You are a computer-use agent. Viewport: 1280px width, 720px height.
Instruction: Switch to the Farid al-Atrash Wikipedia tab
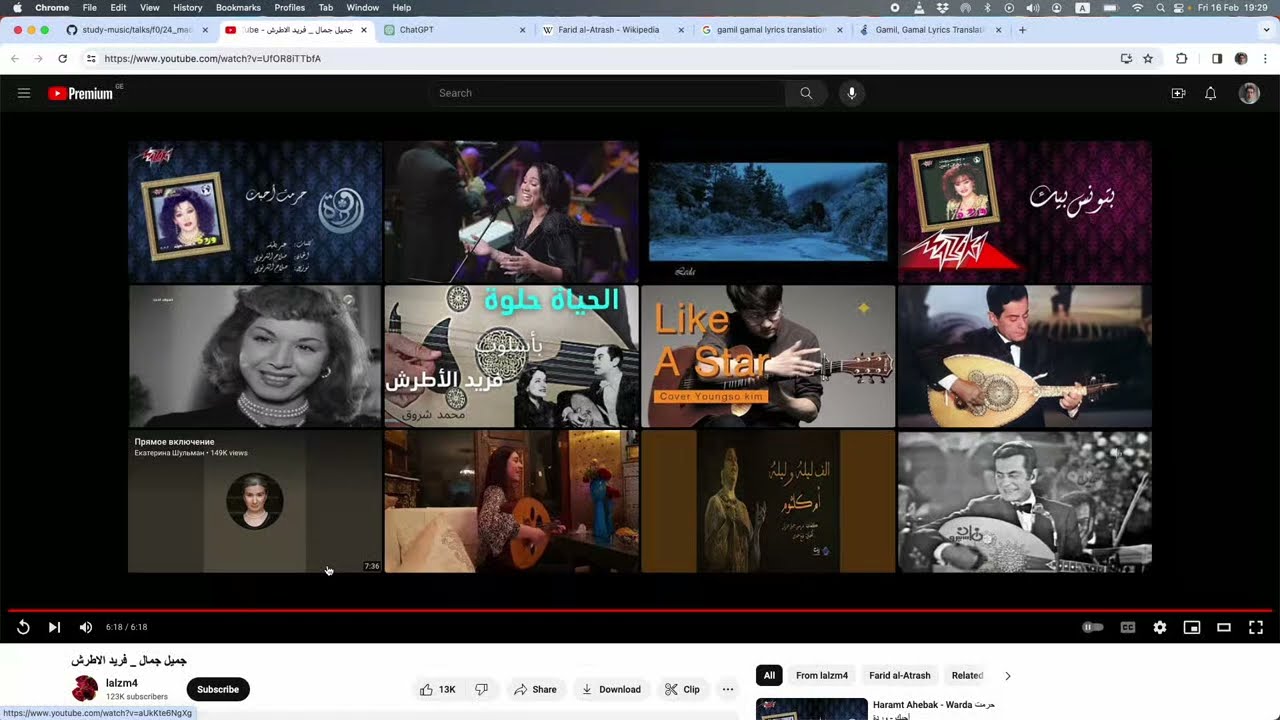coord(614,30)
